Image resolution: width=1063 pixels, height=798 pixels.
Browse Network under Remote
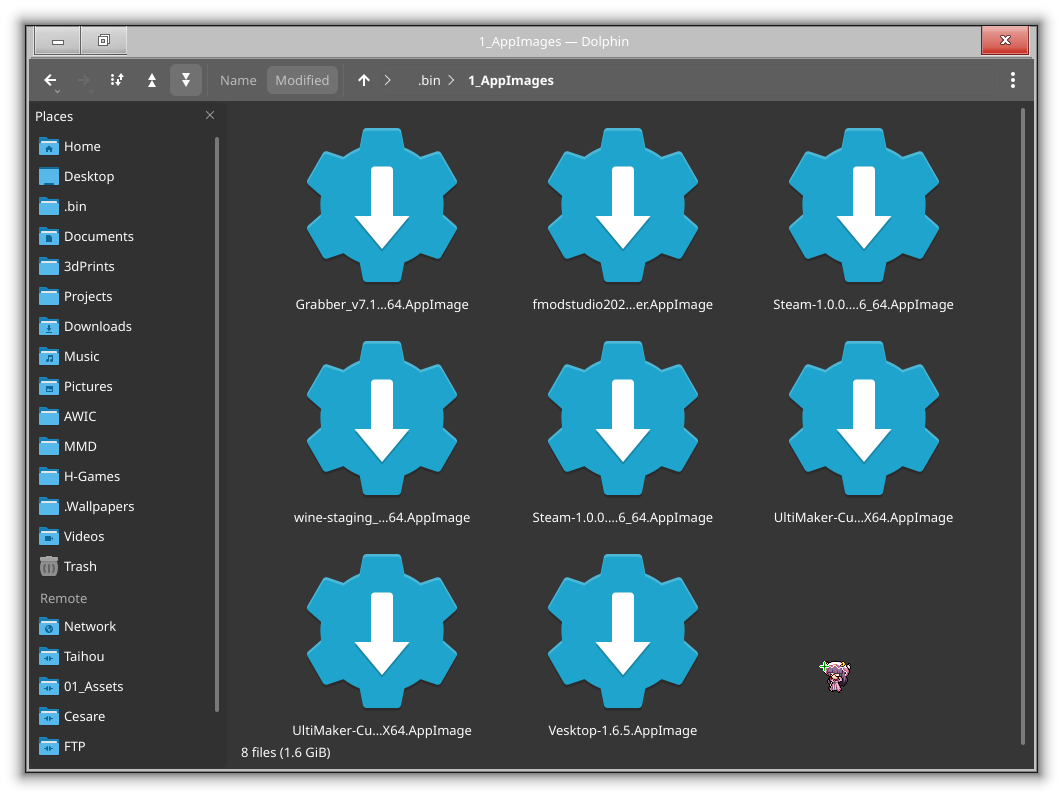click(126, 626)
